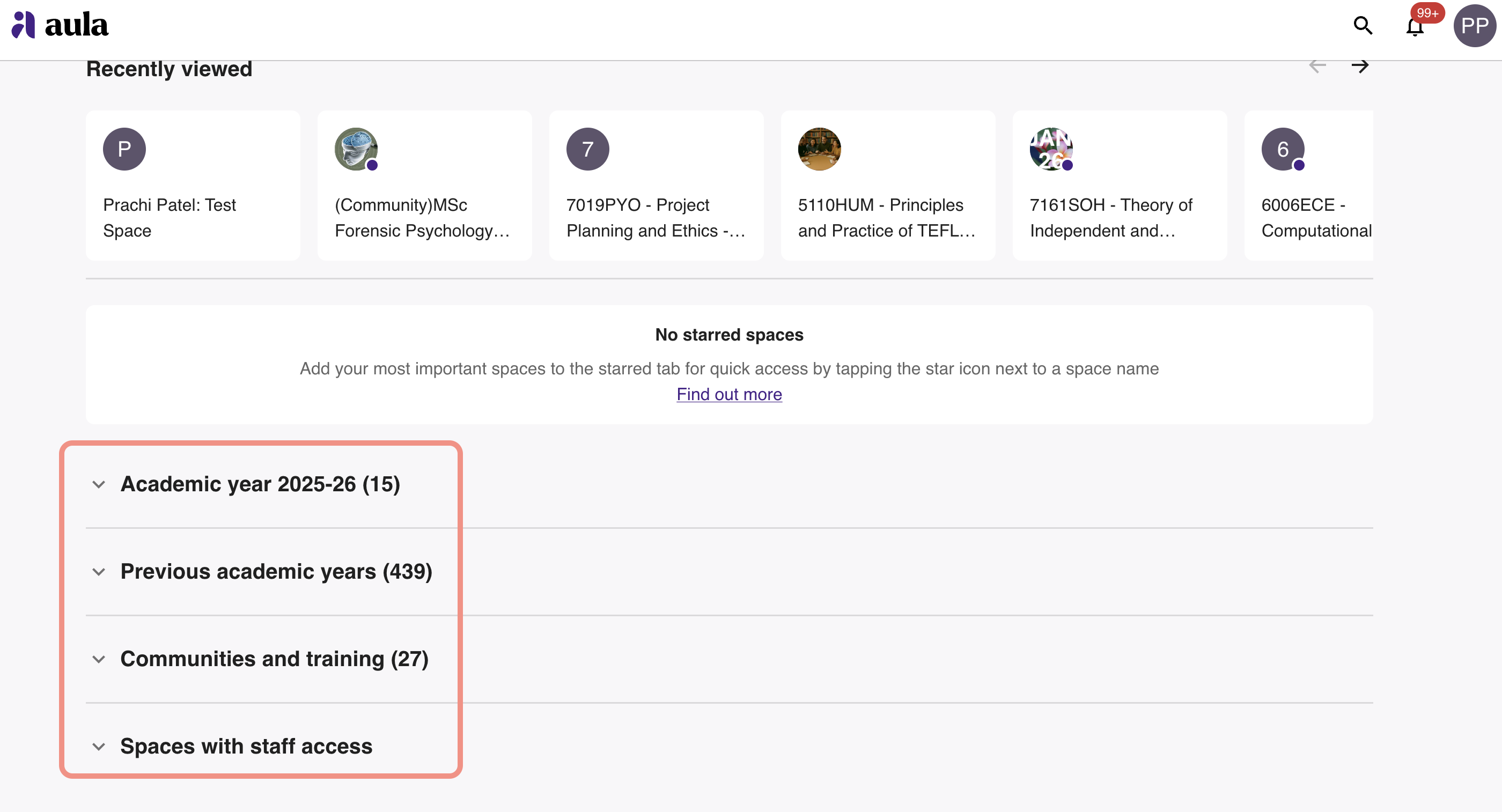
Task: Click the Spaces with staff access heading
Action: click(x=246, y=747)
